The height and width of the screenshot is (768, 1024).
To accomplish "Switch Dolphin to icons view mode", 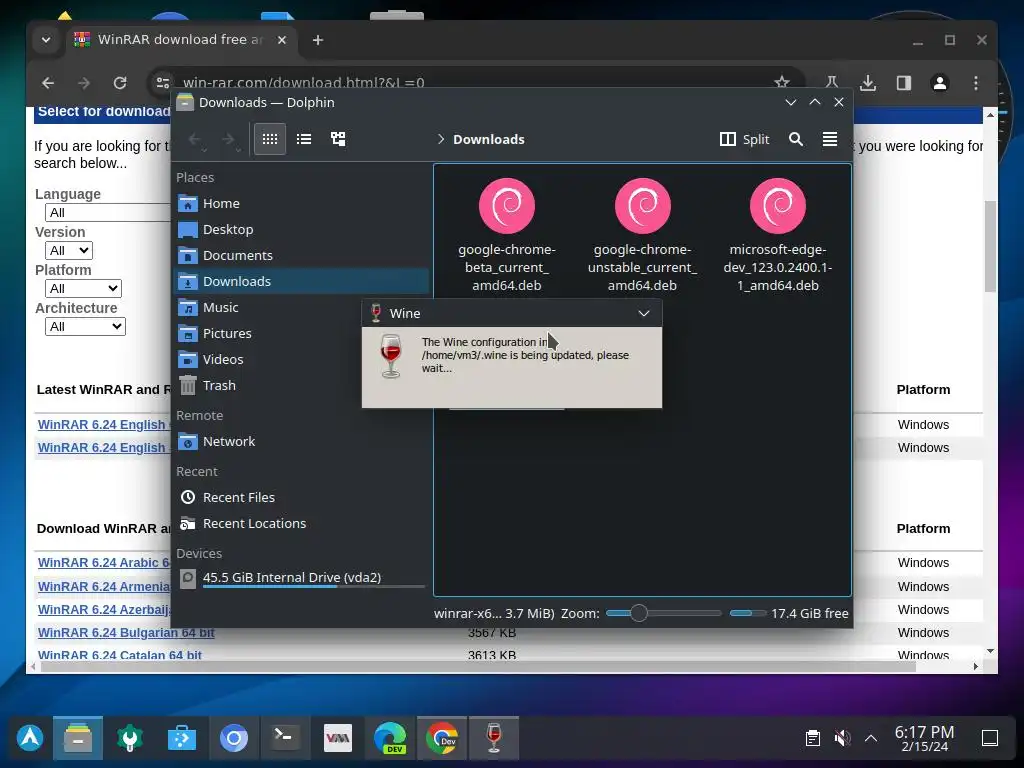I will [270, 139].
